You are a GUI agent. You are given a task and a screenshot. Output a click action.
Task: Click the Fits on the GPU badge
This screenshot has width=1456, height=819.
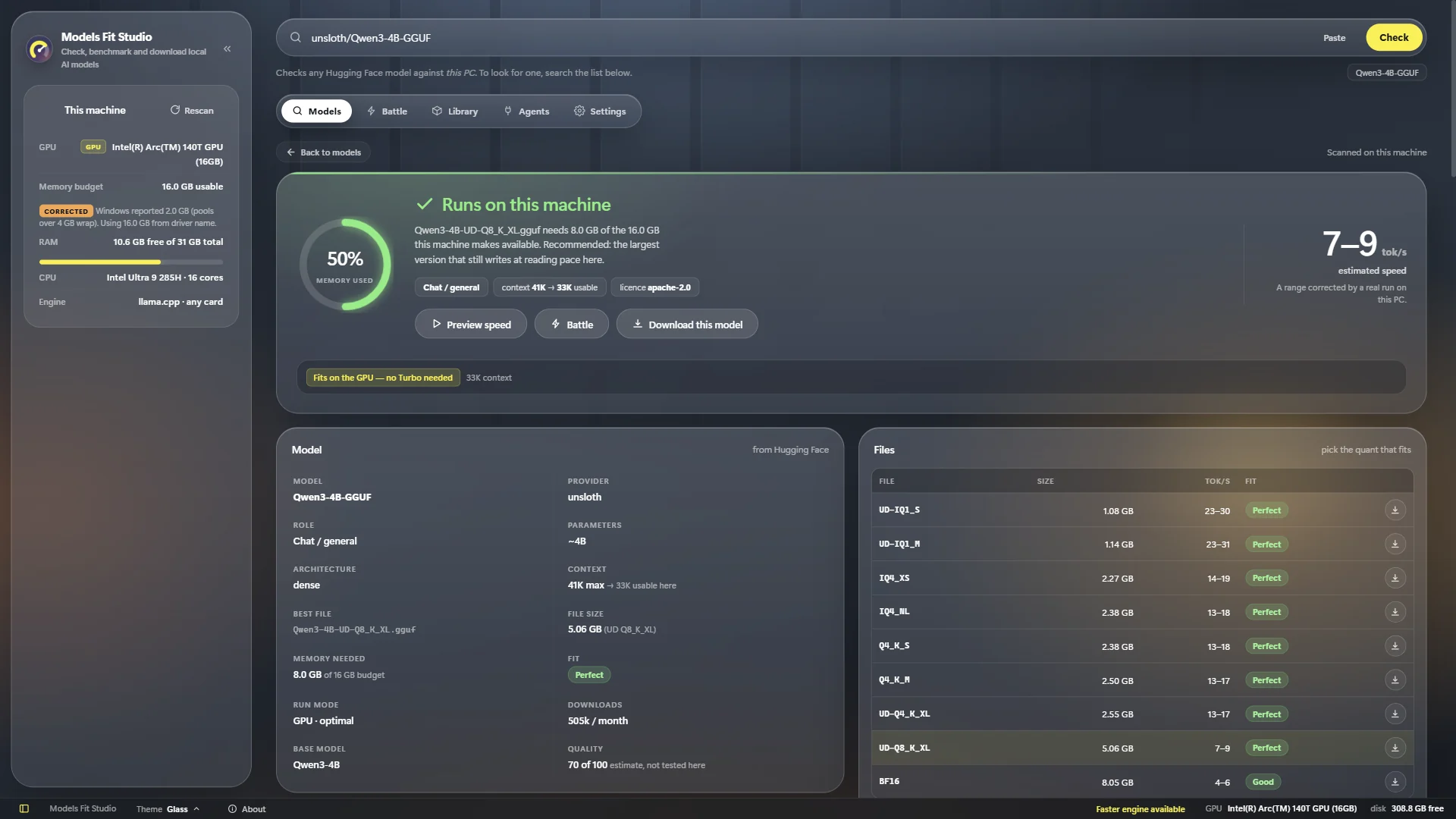click(383, 378)
